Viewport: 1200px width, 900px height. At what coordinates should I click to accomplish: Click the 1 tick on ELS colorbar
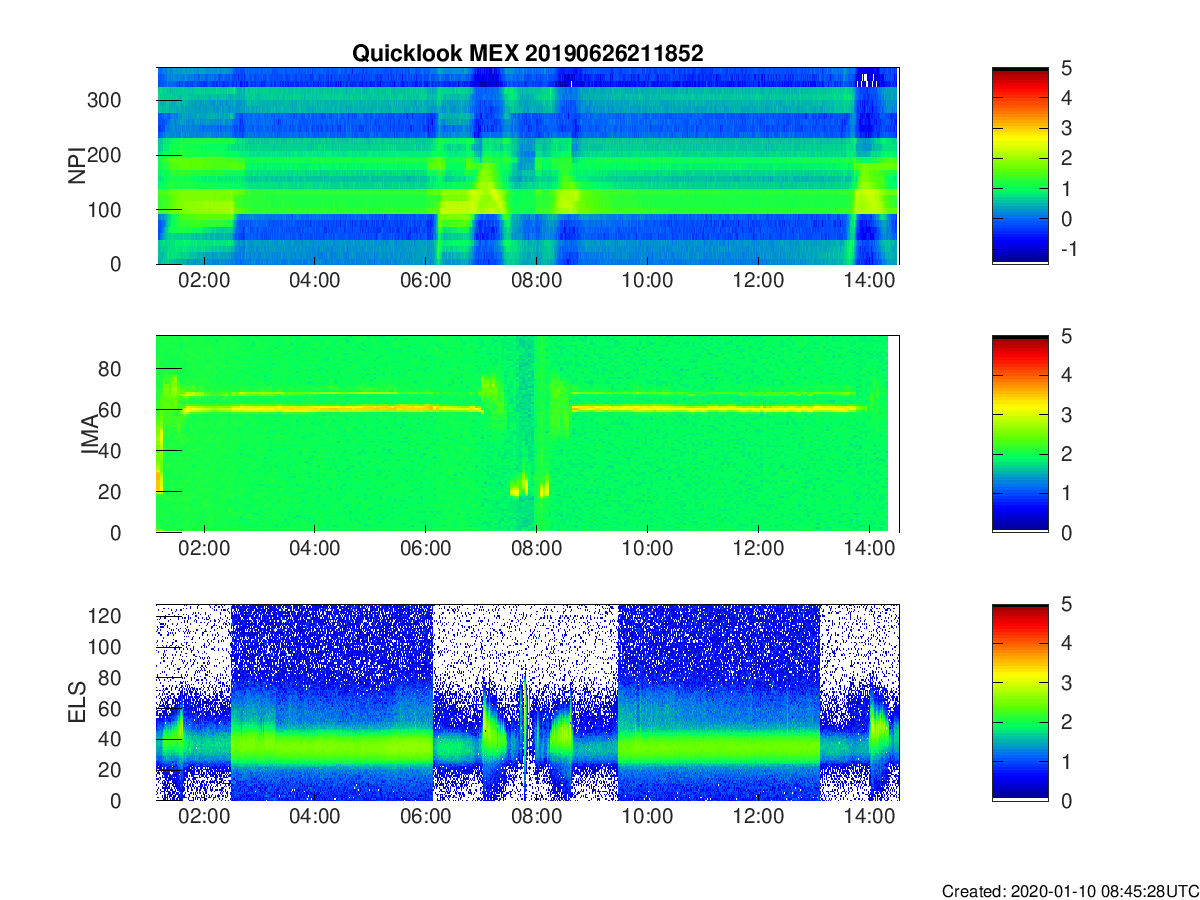1065,761
